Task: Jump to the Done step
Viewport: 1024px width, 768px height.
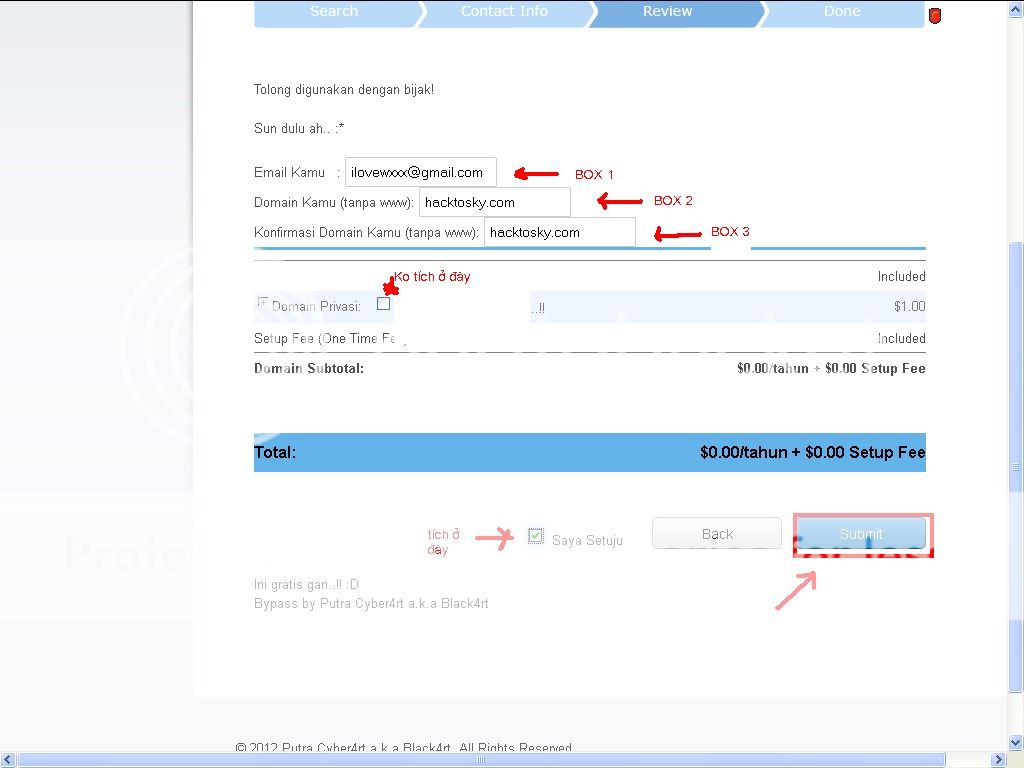Action: (x=841, y=11)
